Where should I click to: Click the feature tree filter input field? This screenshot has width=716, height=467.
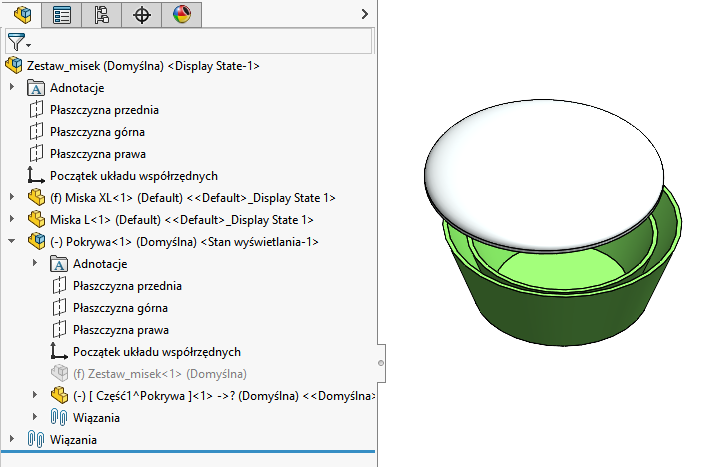[200, 42]
